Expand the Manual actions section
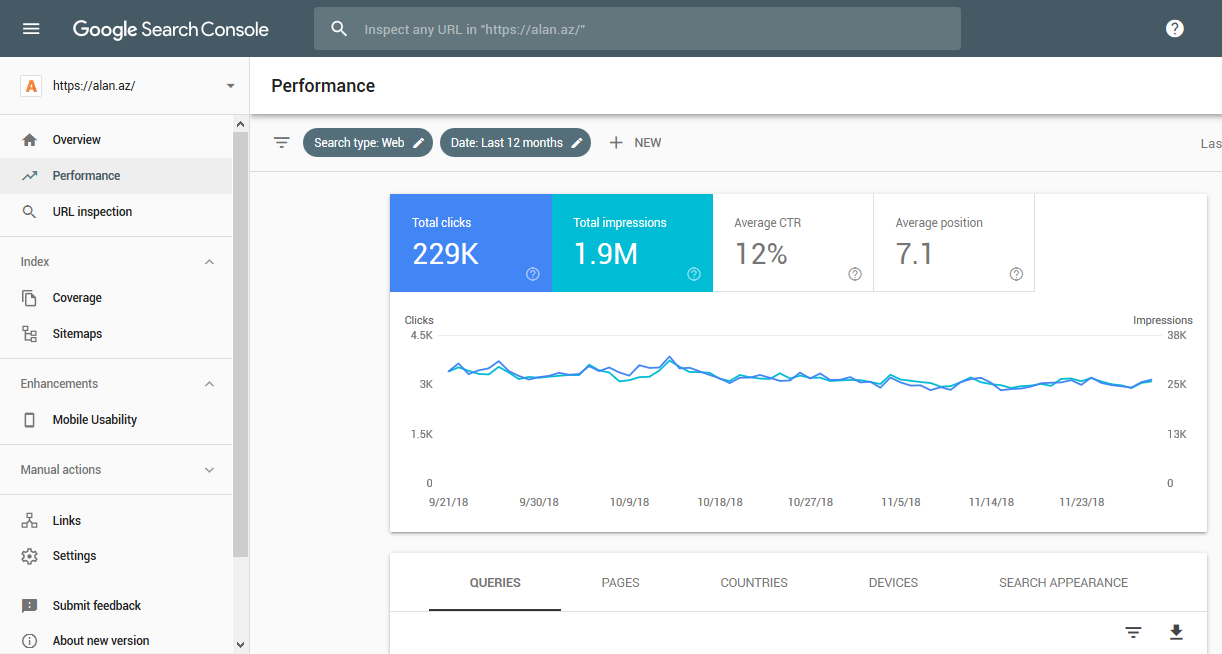 pos(209,470)
